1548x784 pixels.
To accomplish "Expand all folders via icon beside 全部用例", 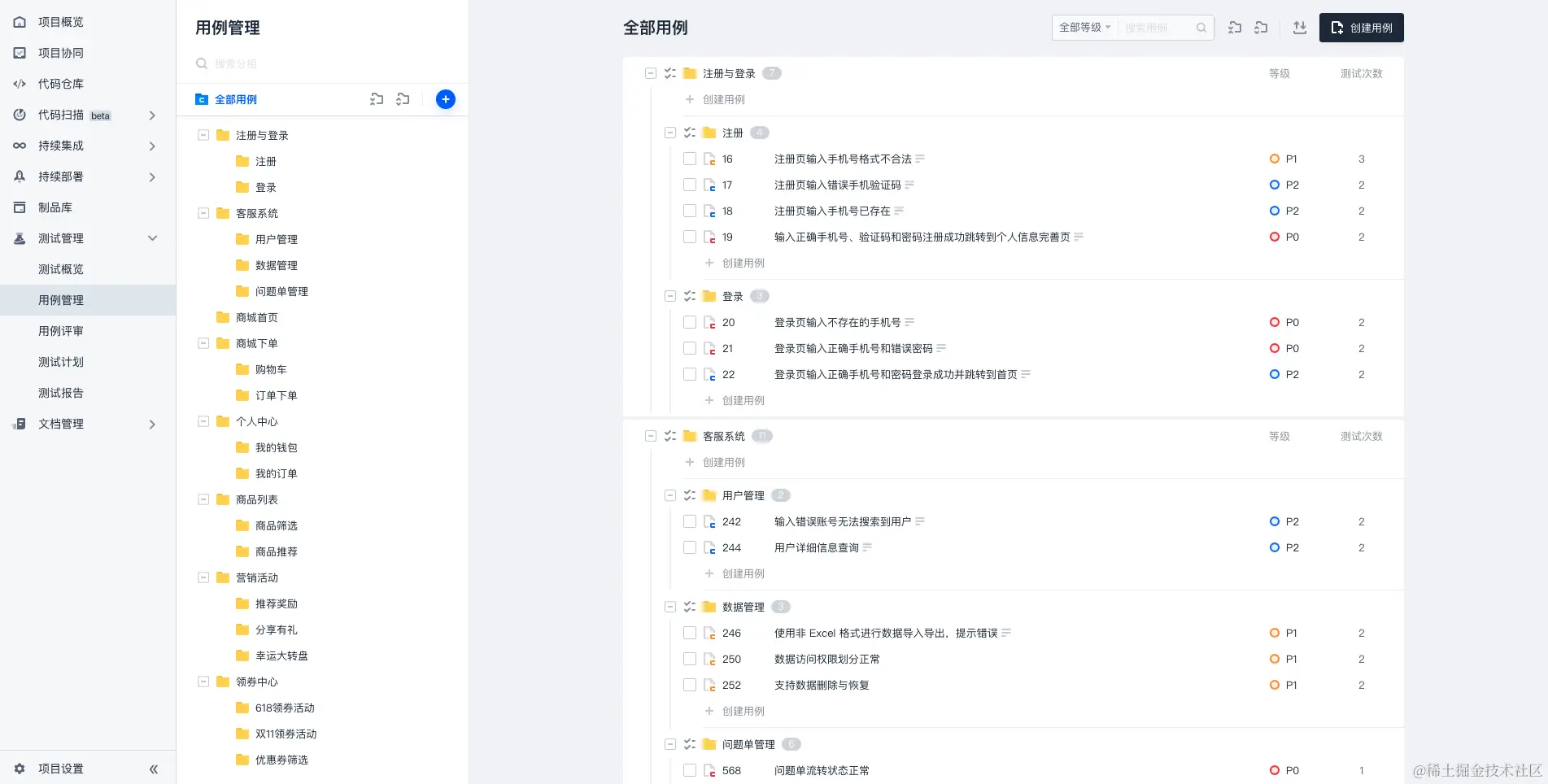I will click(x=403, y=98).
